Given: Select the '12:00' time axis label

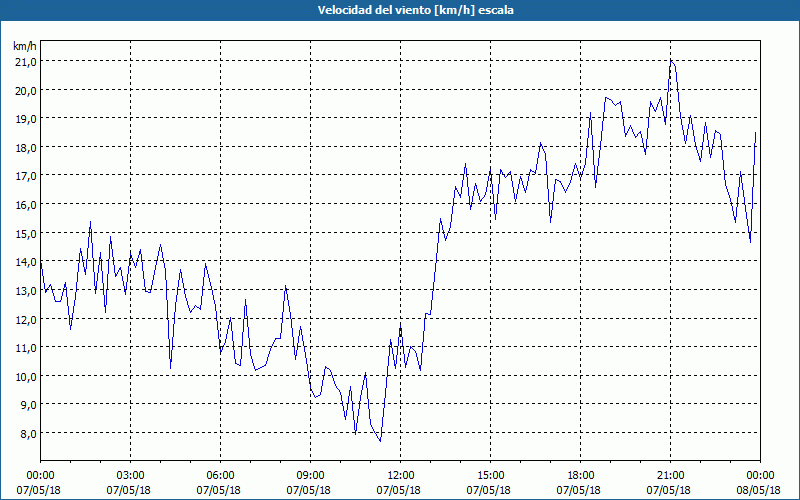Looking at the screenshot, I should [401, 476].
